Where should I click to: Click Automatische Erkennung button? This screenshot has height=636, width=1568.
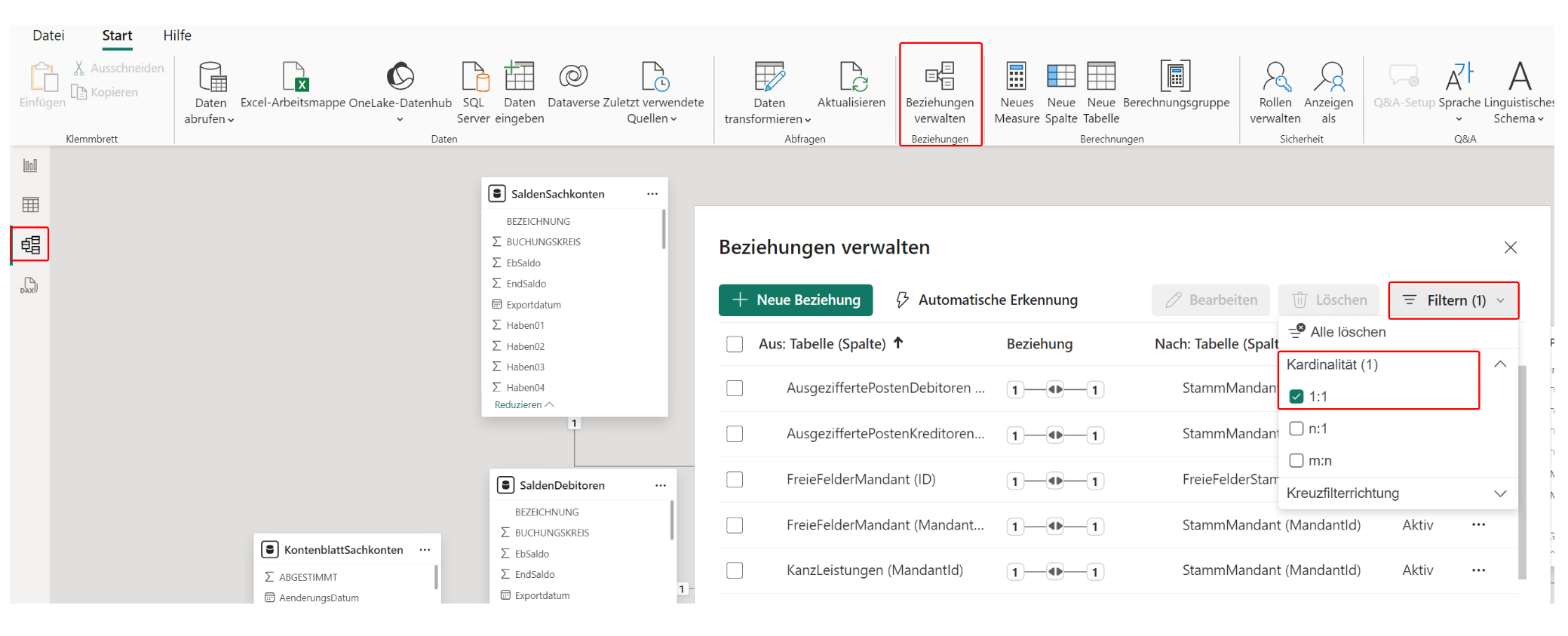987,300
